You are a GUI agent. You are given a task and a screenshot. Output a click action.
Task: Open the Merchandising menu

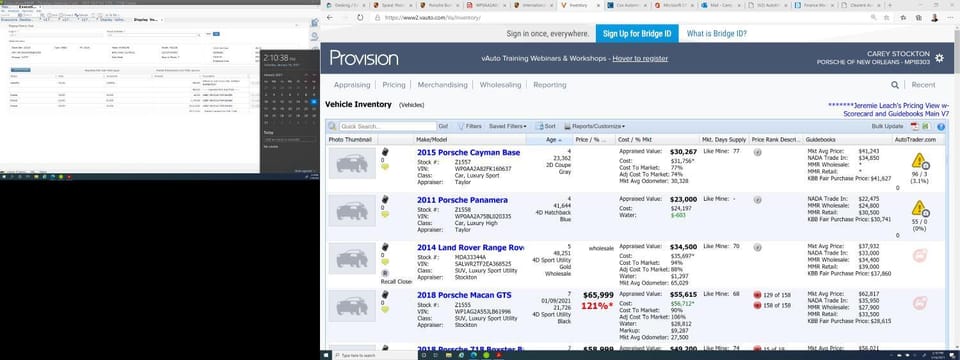443,85
